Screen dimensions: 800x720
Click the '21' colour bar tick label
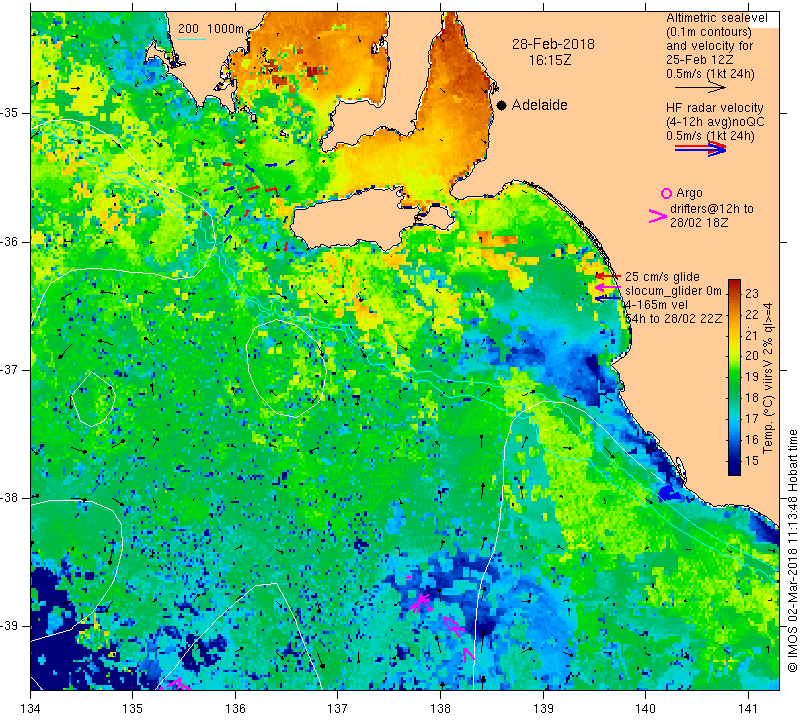point(751,335)
